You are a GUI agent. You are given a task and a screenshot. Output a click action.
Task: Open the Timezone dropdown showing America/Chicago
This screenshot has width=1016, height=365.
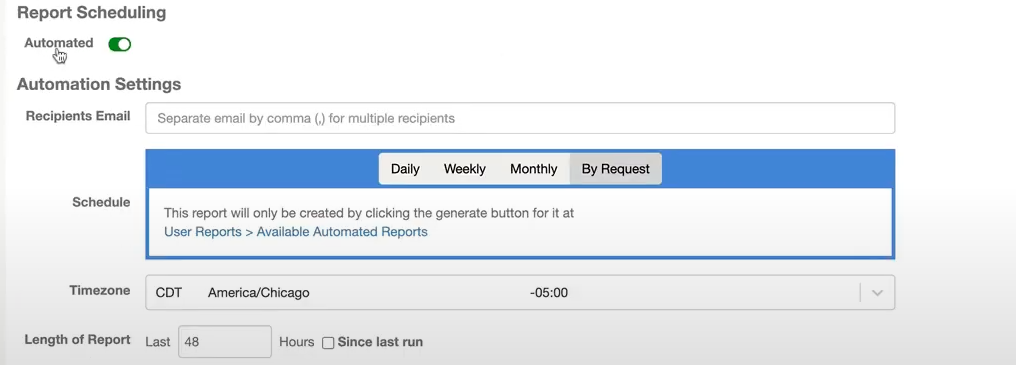click(520, 292)
